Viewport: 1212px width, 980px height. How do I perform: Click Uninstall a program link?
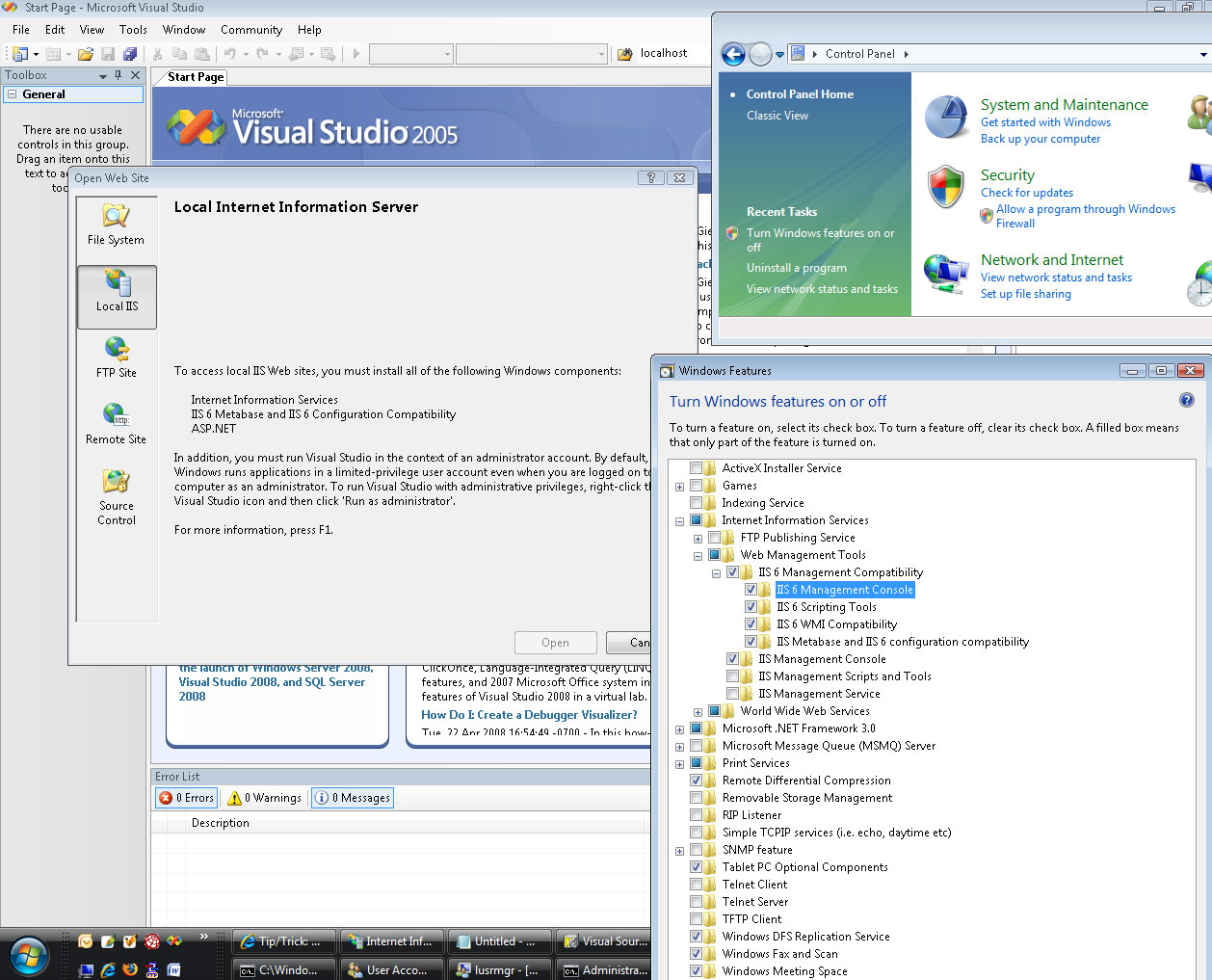(797, 268)
